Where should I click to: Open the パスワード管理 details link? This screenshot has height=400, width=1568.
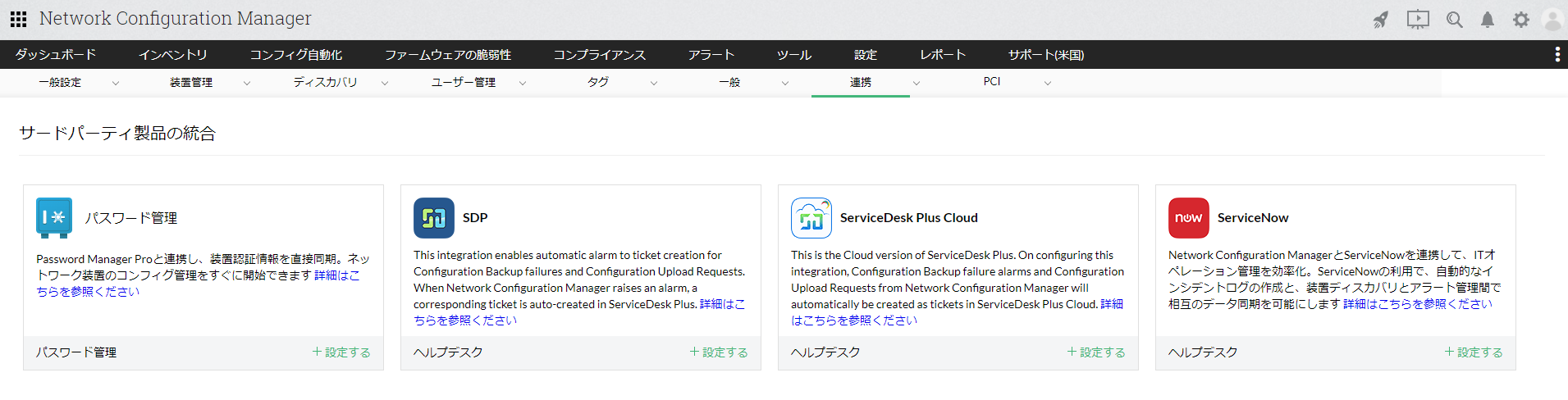click(x=336, y=275)
